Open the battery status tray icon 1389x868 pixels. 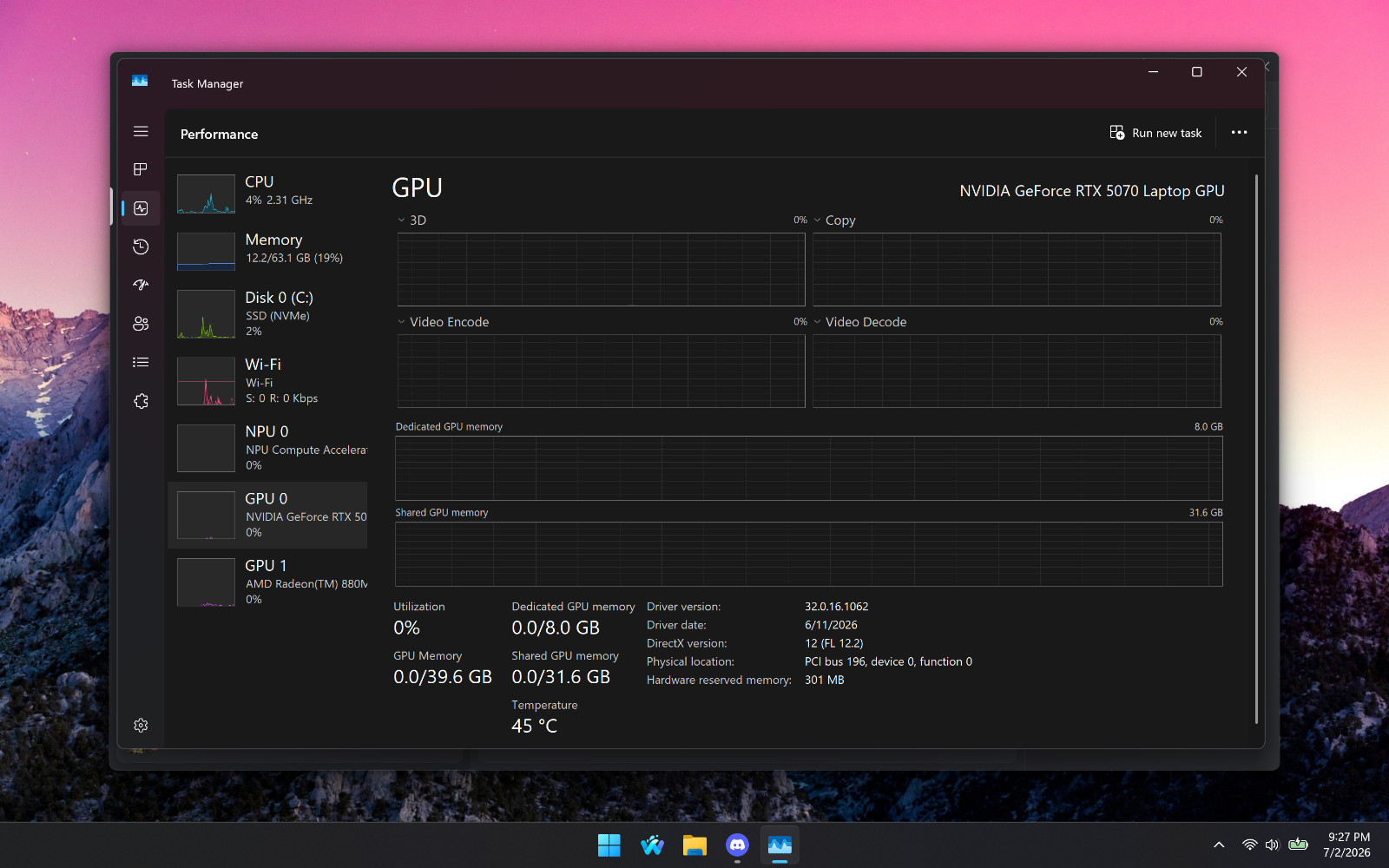pyautogui.click(x=1298, y=845)
